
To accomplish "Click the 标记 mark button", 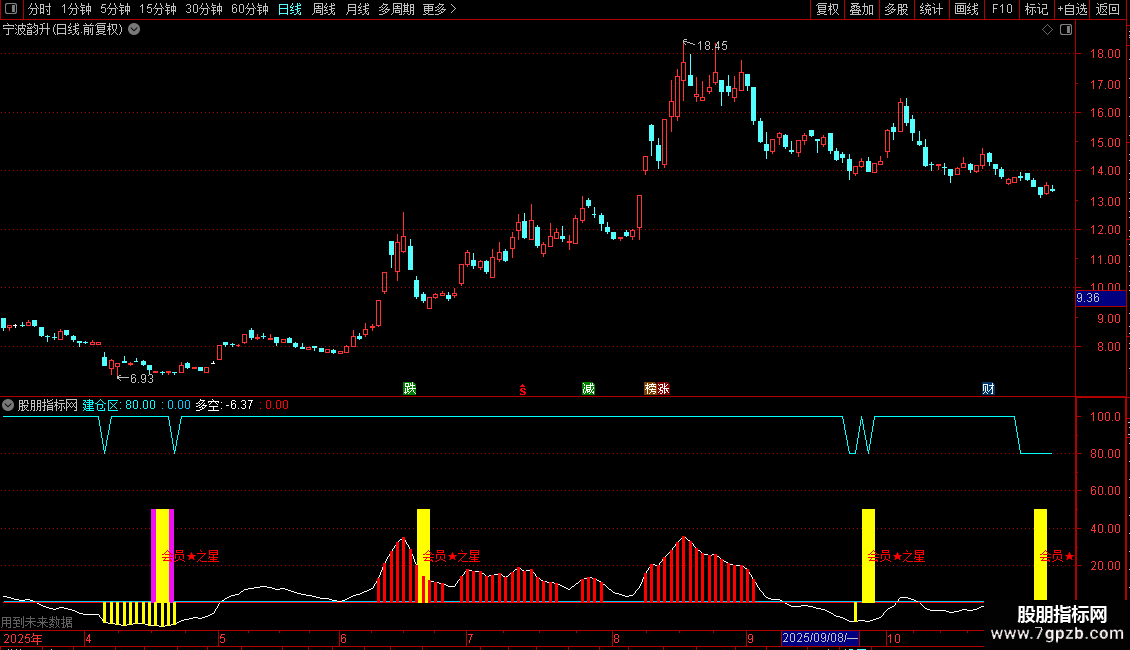I will coord(1036,9).
